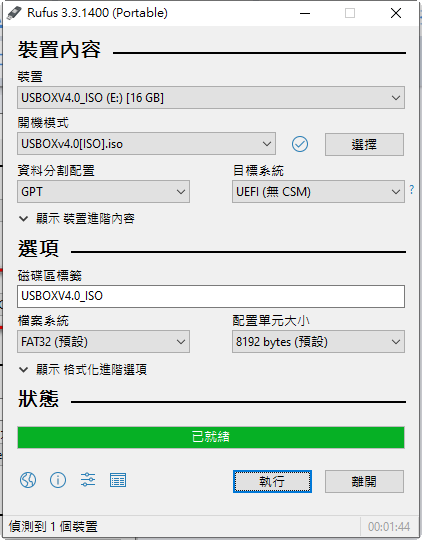Click the green 已就緒 progress bar
This screenshot has height=540, width=422.
[x=211, y=437]
